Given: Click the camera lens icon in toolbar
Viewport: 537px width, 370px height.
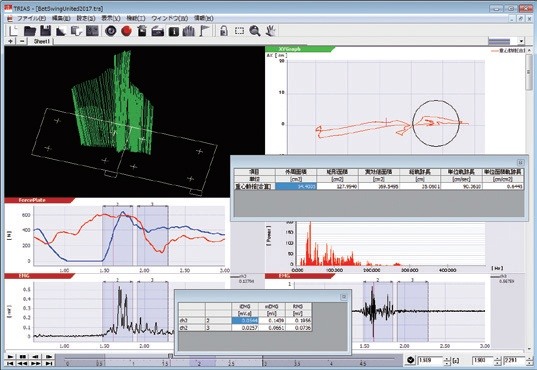Looking at the screenshot, I should pos(111,31).
